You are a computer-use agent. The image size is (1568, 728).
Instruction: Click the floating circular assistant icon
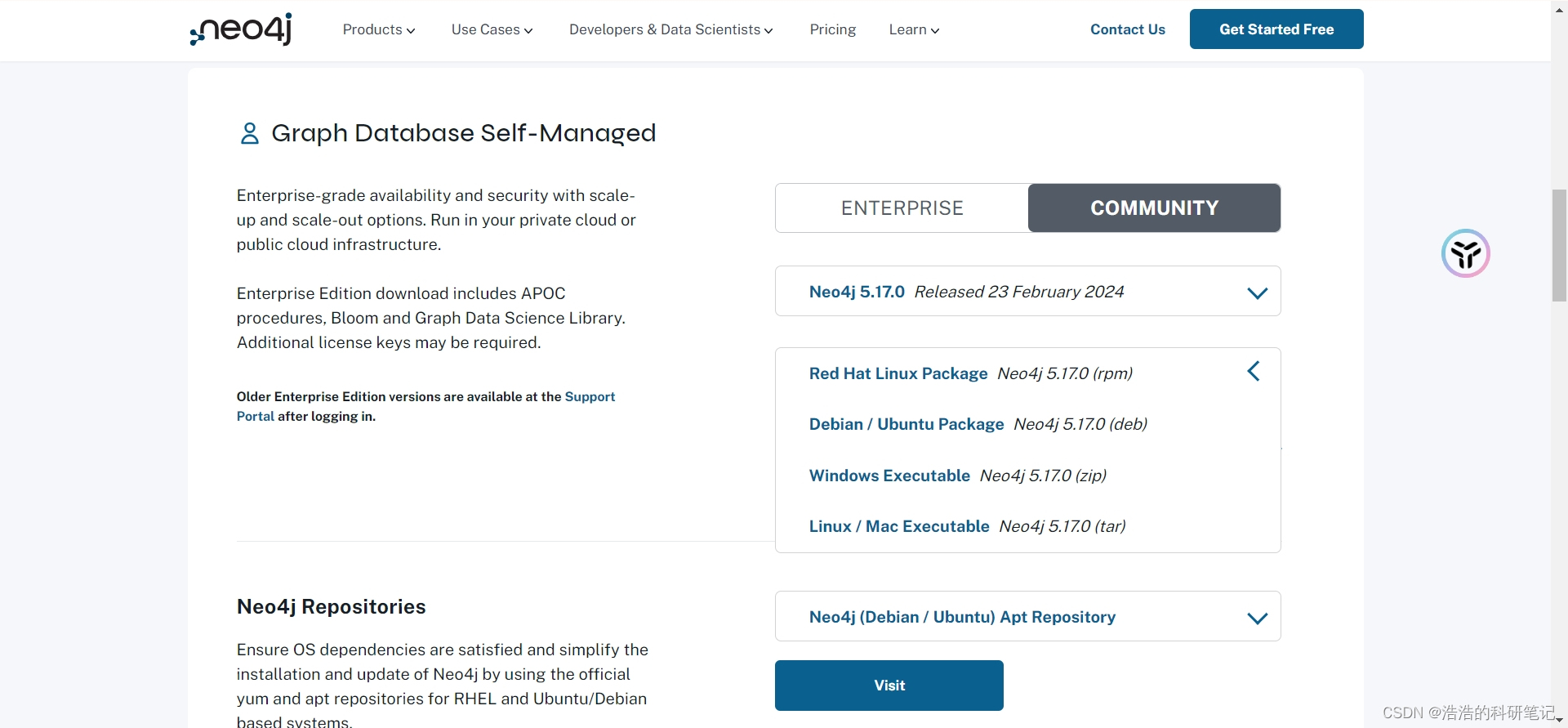[x=1465, y=253]
